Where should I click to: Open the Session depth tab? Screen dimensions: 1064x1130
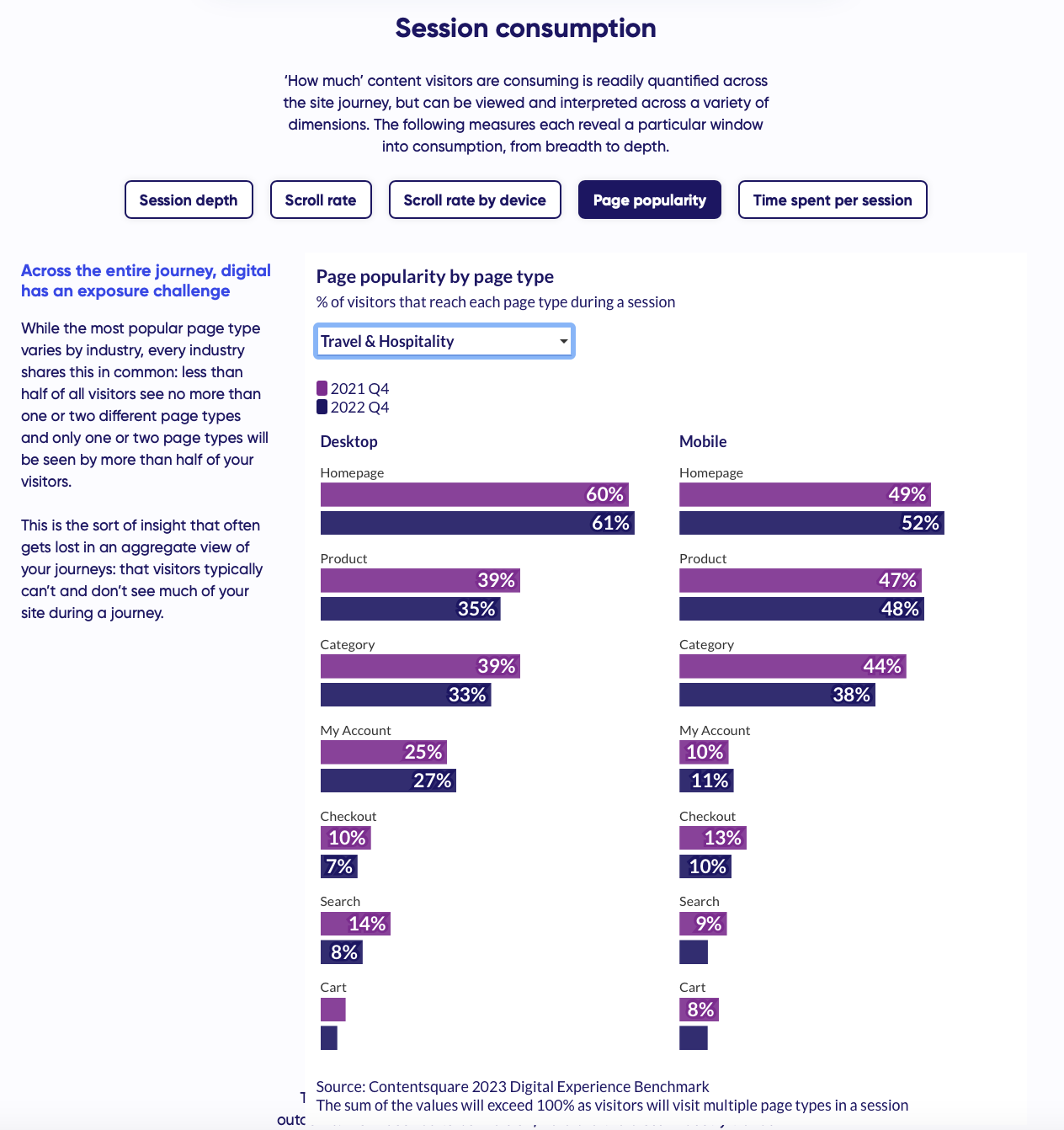tap(189, 200)
